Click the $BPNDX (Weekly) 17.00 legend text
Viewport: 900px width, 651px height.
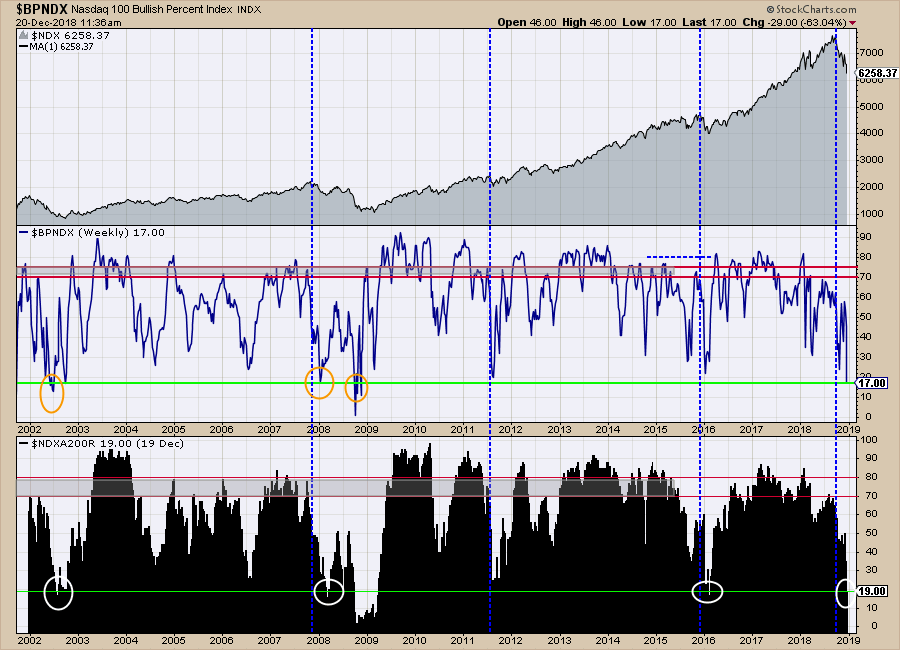coord(98,232)
